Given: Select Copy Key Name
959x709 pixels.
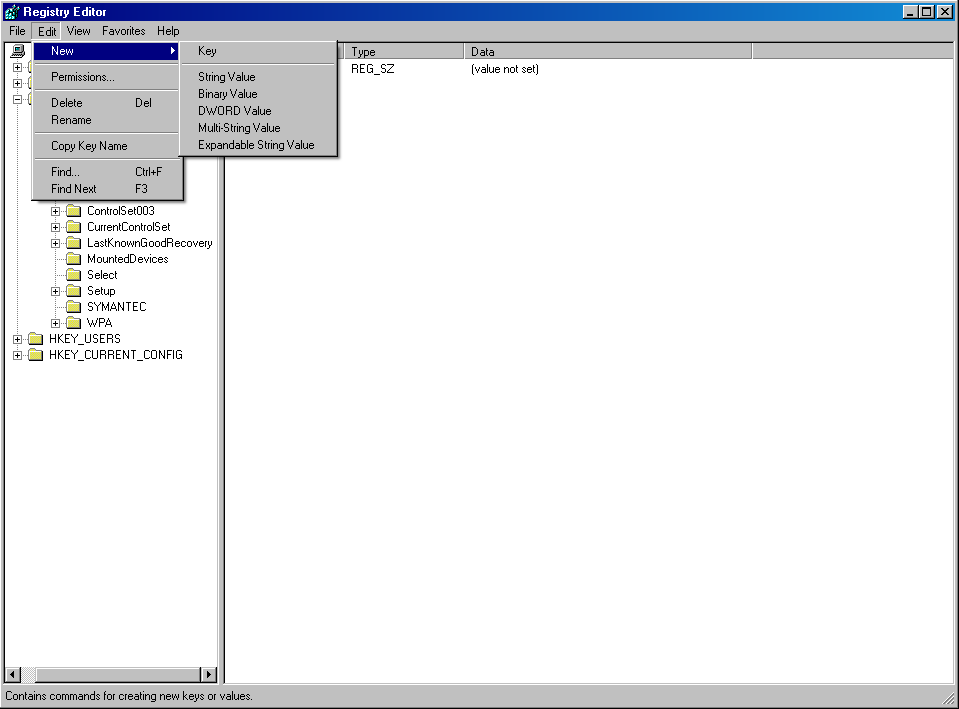Looking at the screenshot, I should click(x=106, y=146).
